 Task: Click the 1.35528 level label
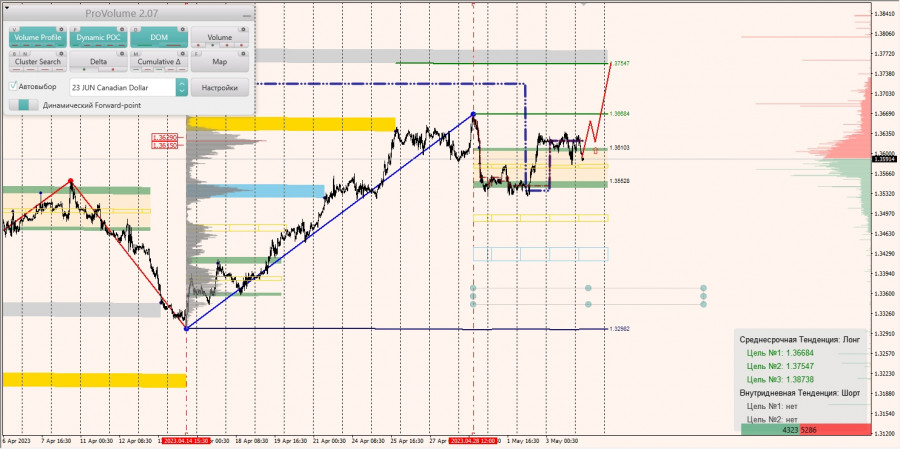(619, 181)
